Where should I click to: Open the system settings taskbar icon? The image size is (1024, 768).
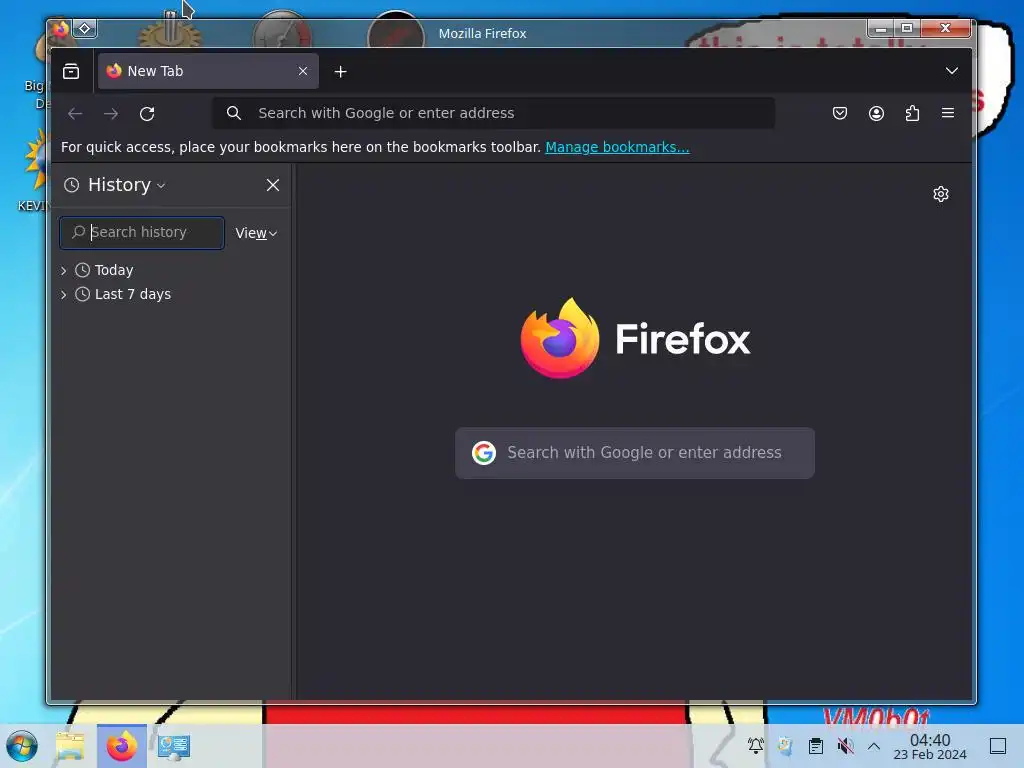tap(174, 746)
